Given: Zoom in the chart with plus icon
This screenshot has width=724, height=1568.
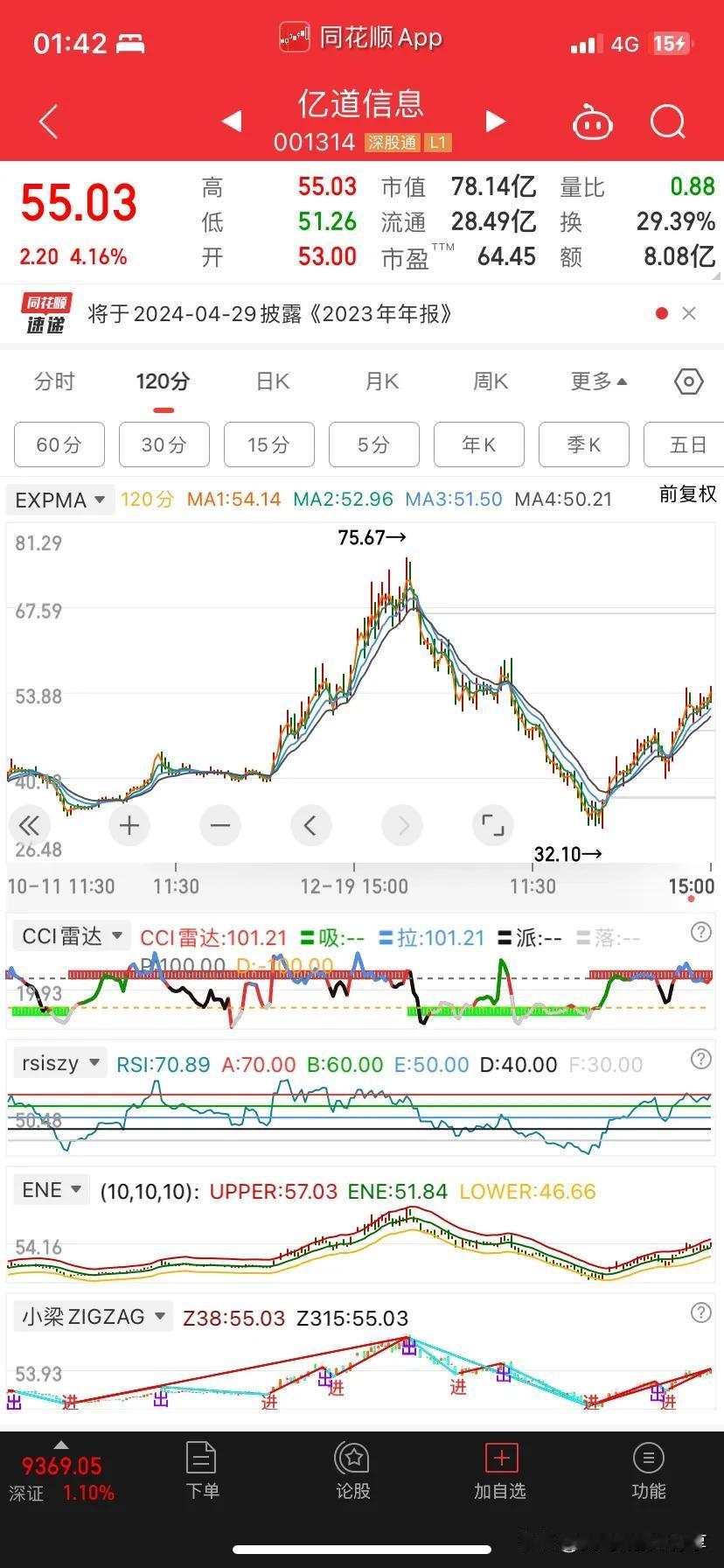Looking at the screenshot, I should click(129, 825).
